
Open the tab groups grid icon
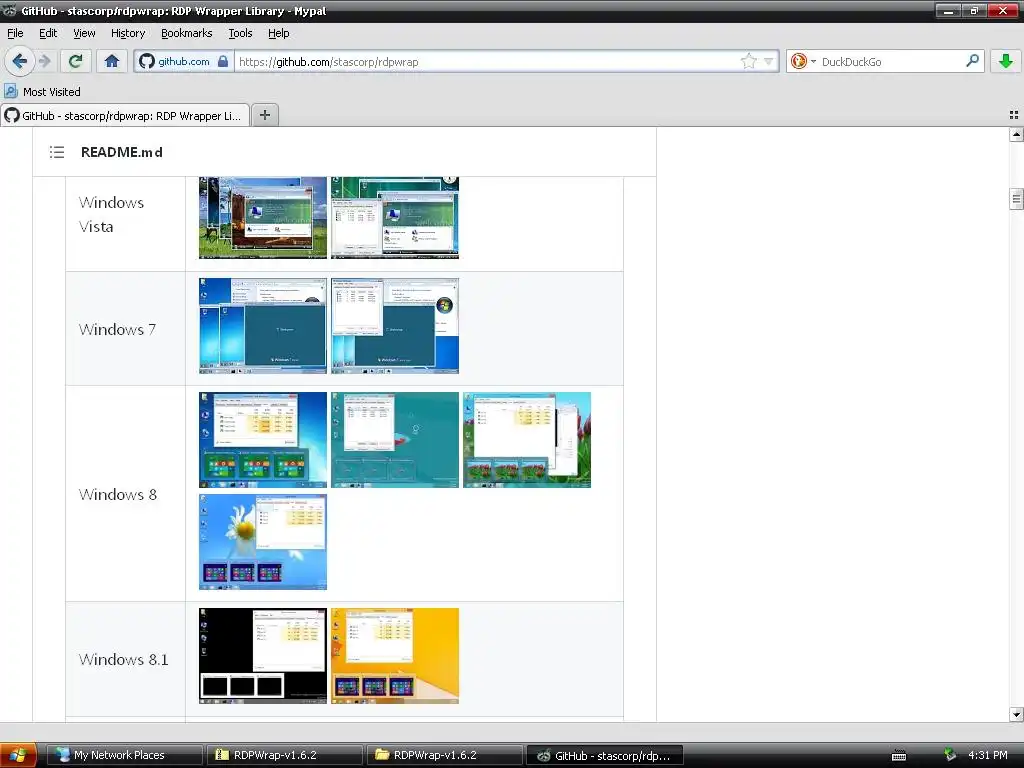tap(1014, 115)
